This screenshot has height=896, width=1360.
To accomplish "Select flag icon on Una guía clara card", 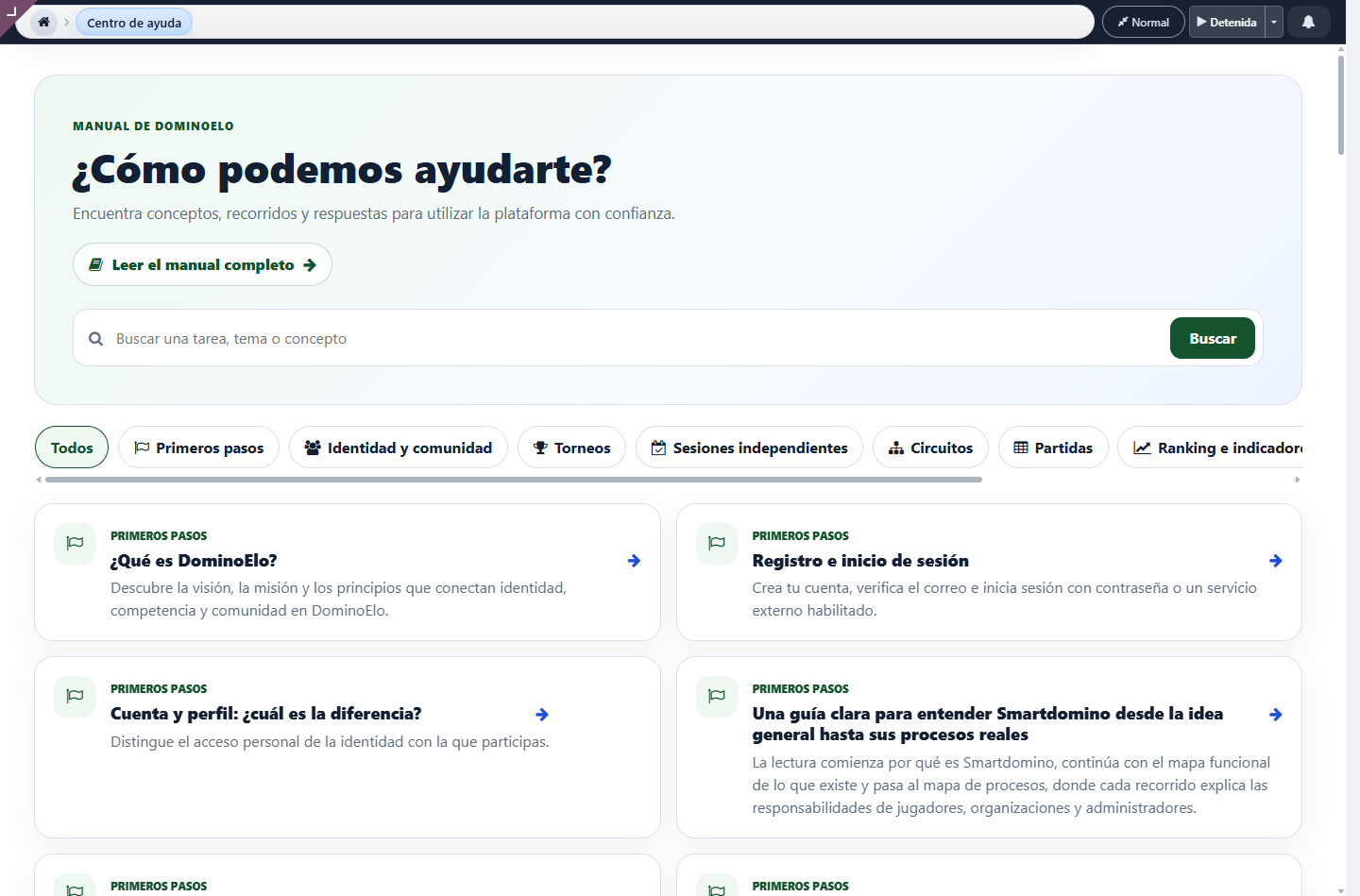I will [717, 696].
